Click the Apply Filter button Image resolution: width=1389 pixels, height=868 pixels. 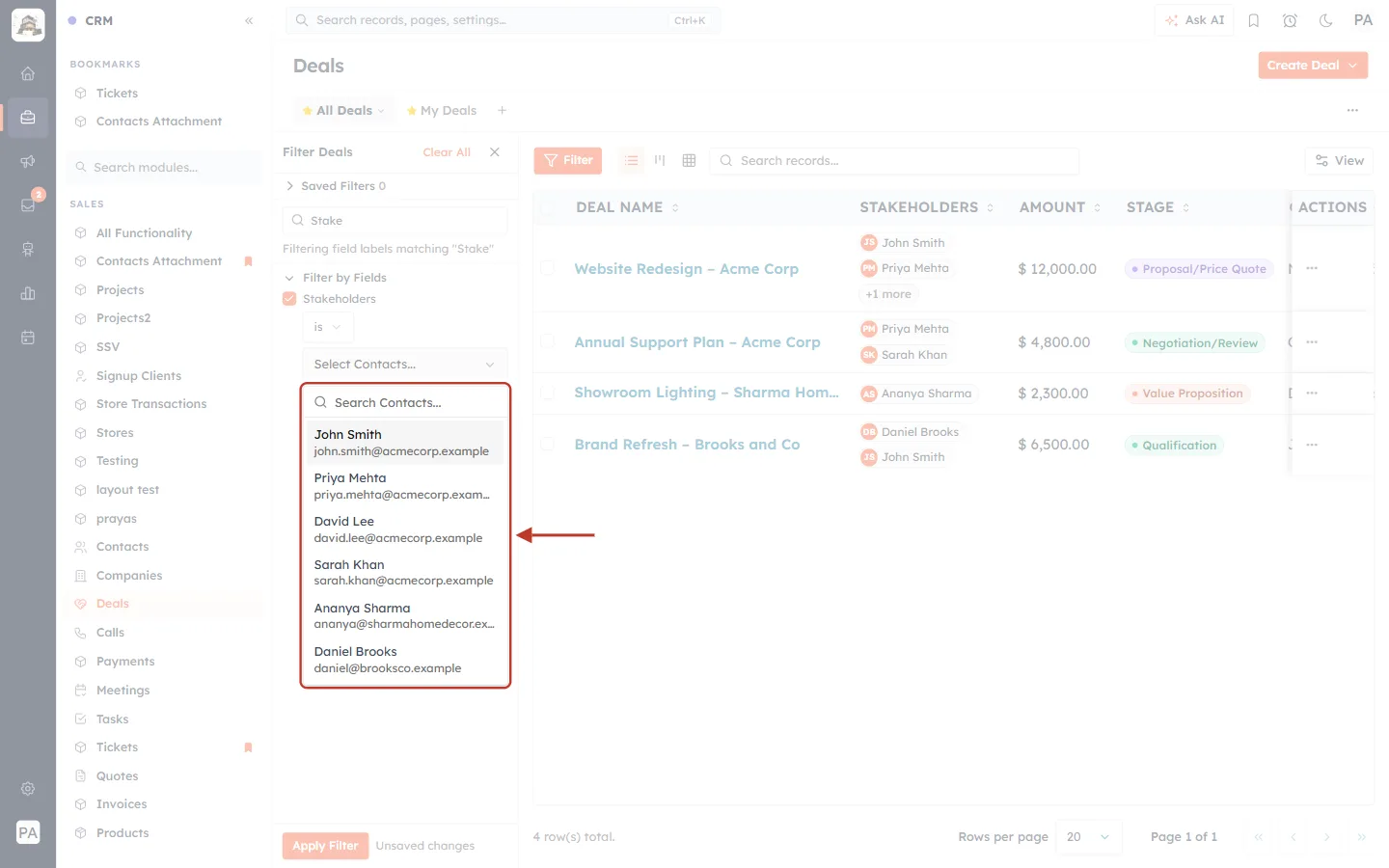click(x=325, y=846)
